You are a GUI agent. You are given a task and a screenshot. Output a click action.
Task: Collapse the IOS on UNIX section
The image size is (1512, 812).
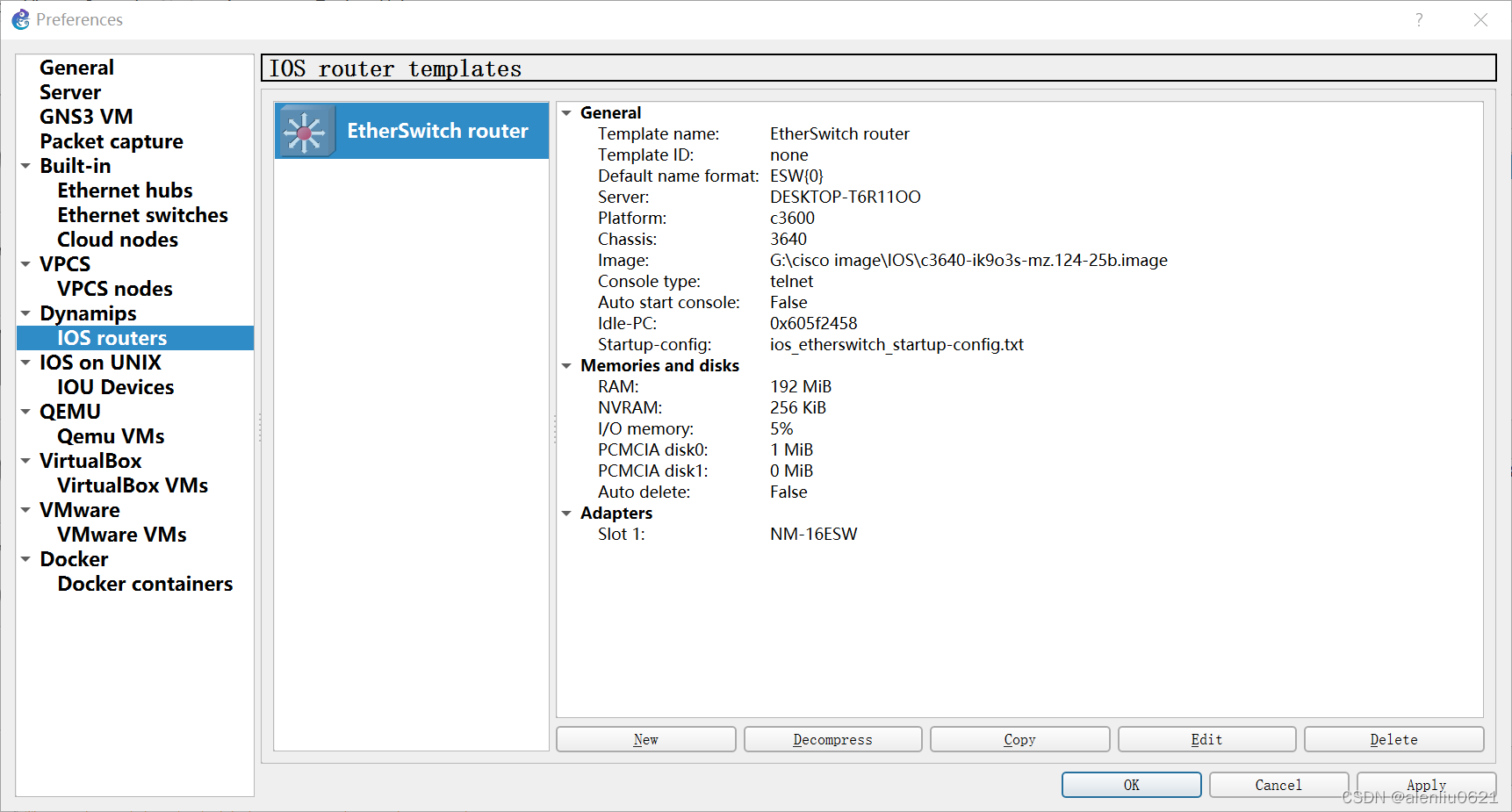click(x=26, y=363)
